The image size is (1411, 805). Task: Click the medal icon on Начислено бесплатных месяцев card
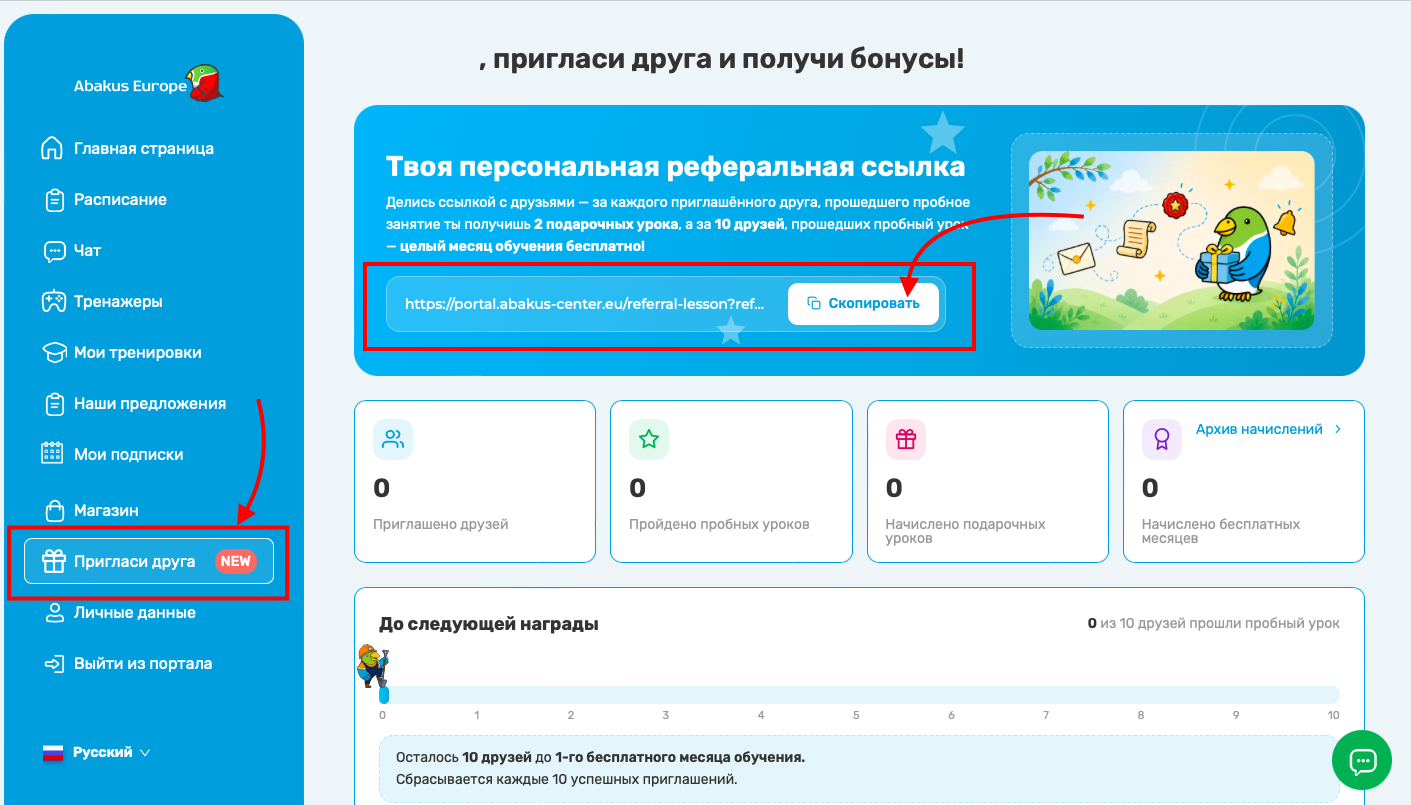tap(1162, 439)
